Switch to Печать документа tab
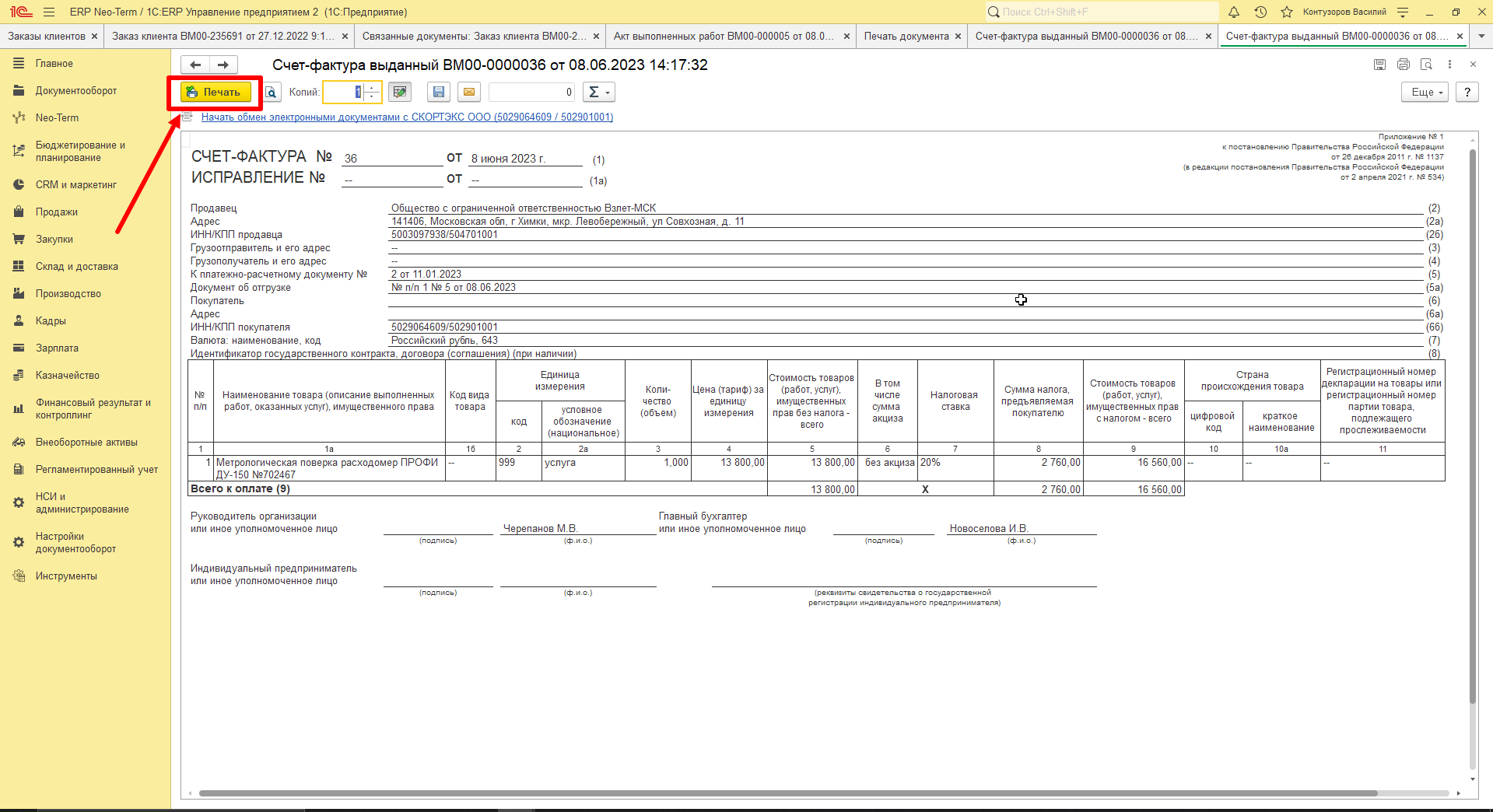The width and height of the screenshot is (1493, 812). coord(906,36)
